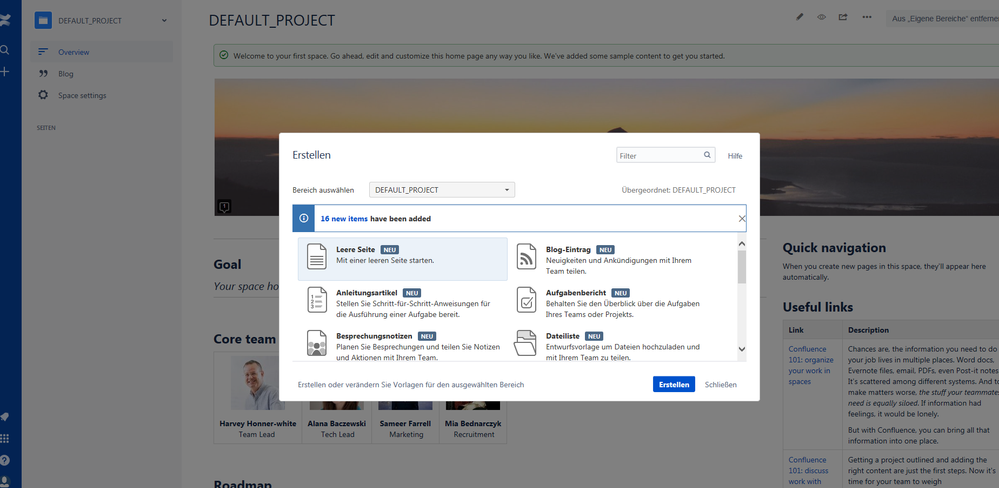The height and width of the screenshot is (488, 999).
Task: Click the edit pencil icon
Action: 800,17
